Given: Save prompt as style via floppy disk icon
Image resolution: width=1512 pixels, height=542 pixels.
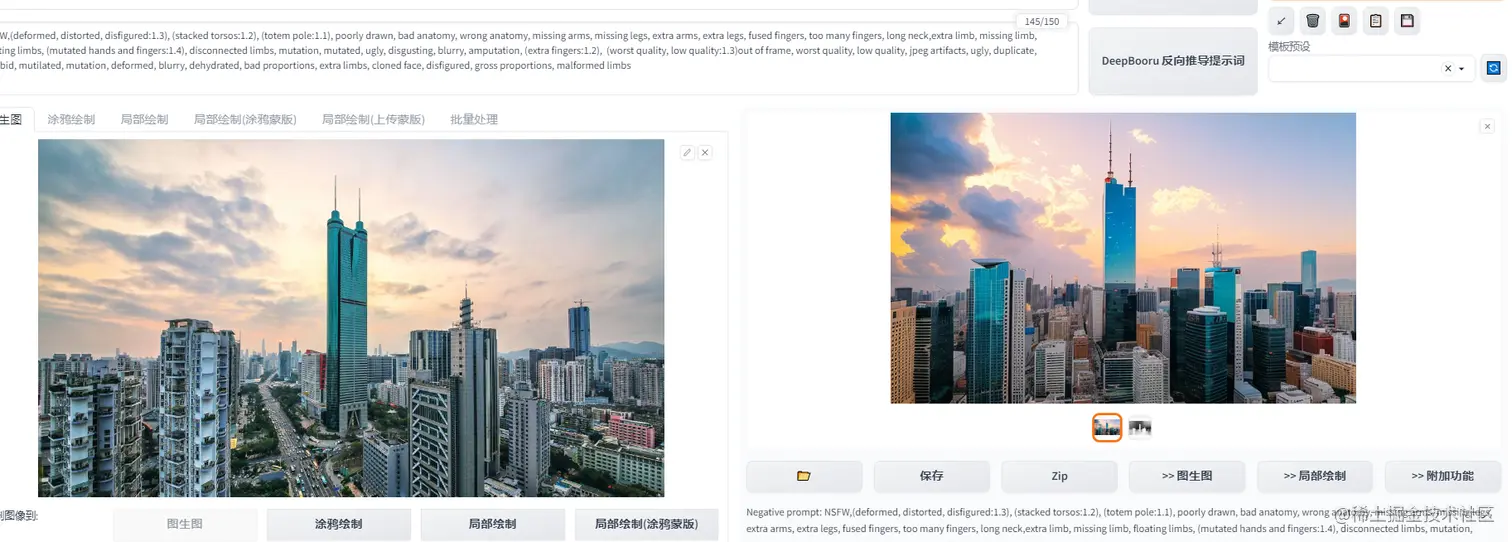Looking at the screenshot, I should click(1407, 20).
